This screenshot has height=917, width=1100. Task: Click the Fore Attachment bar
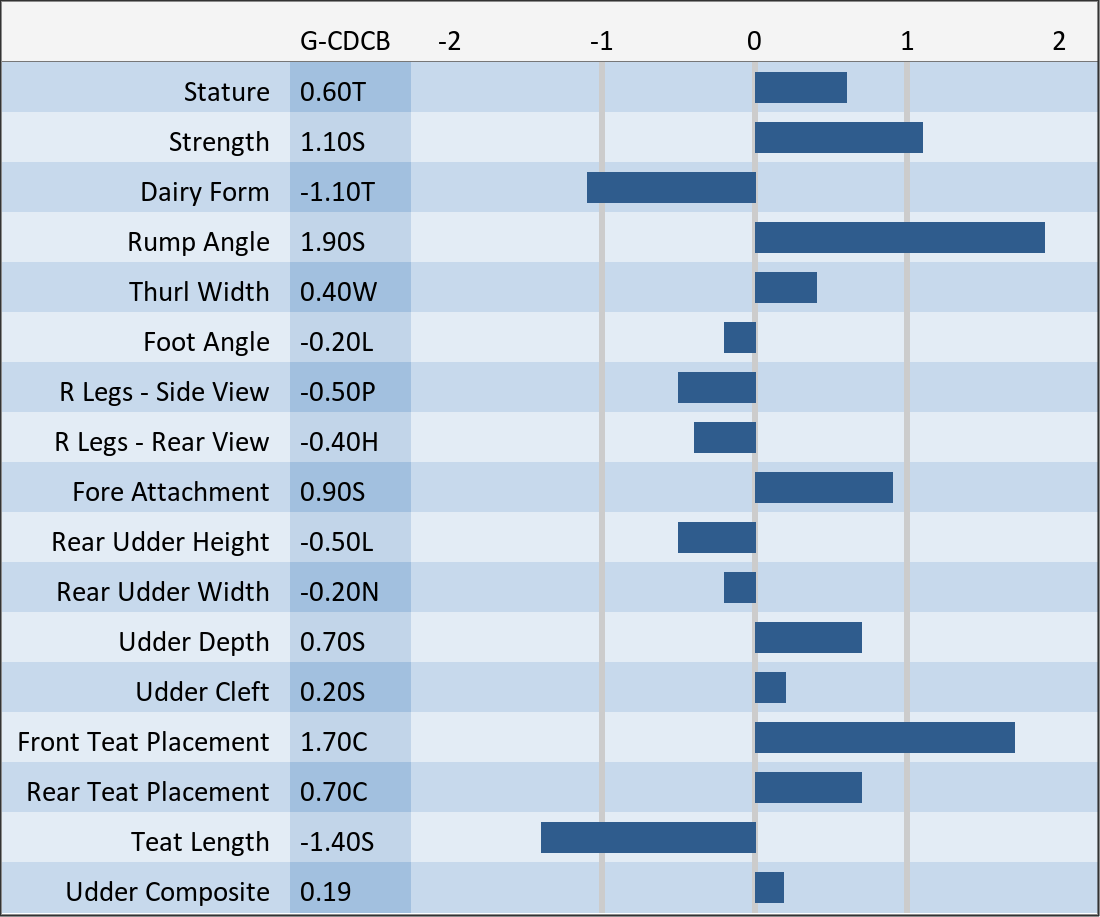point(823,488)
